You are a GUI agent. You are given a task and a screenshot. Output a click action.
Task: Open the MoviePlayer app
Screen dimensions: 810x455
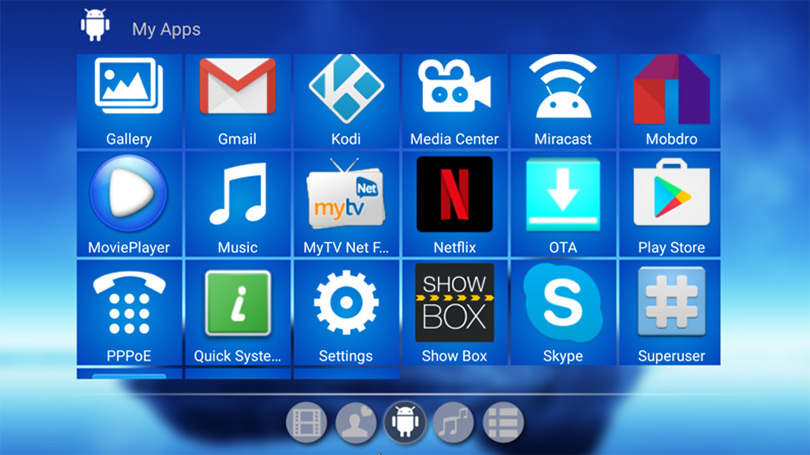point(129,207)
